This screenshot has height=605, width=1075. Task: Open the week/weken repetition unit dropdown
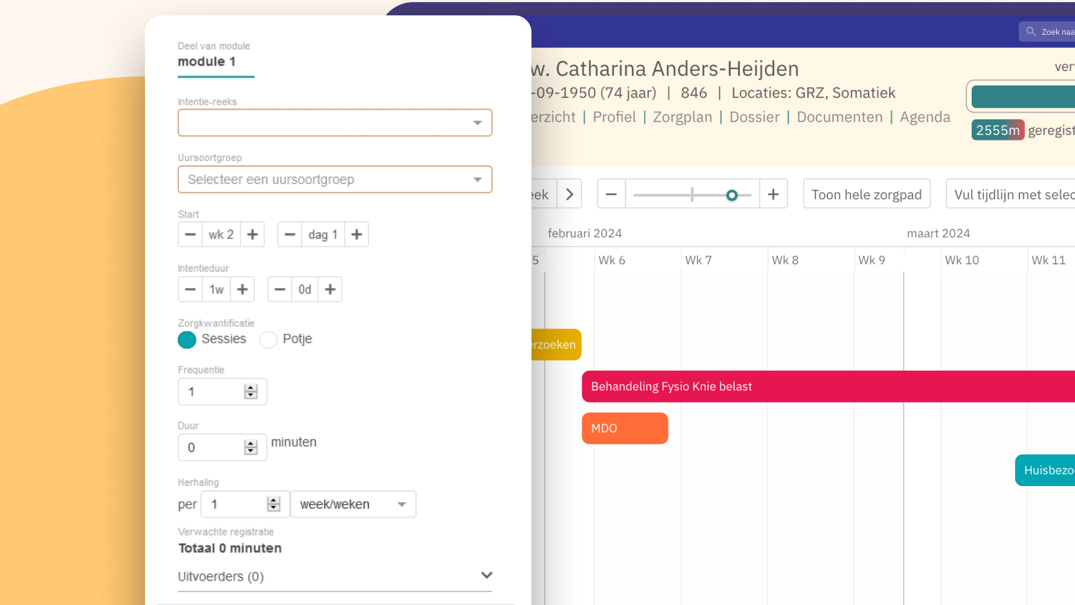click(353, 504)
